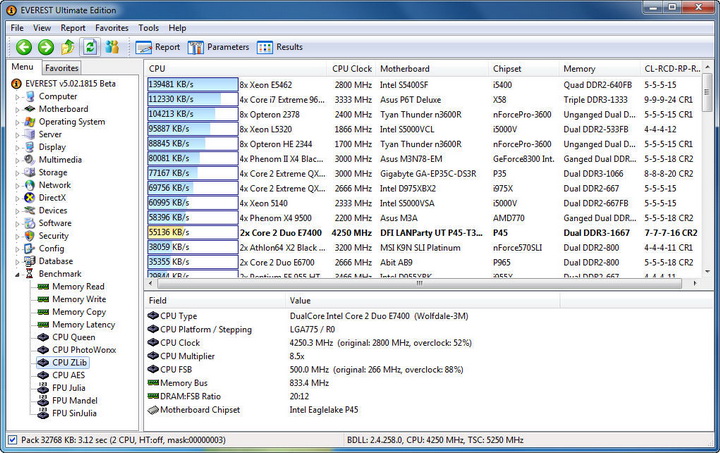This screenshot has width=720, height=453.
Task: Select the Computer tree icon
Action: click(30, 96)
